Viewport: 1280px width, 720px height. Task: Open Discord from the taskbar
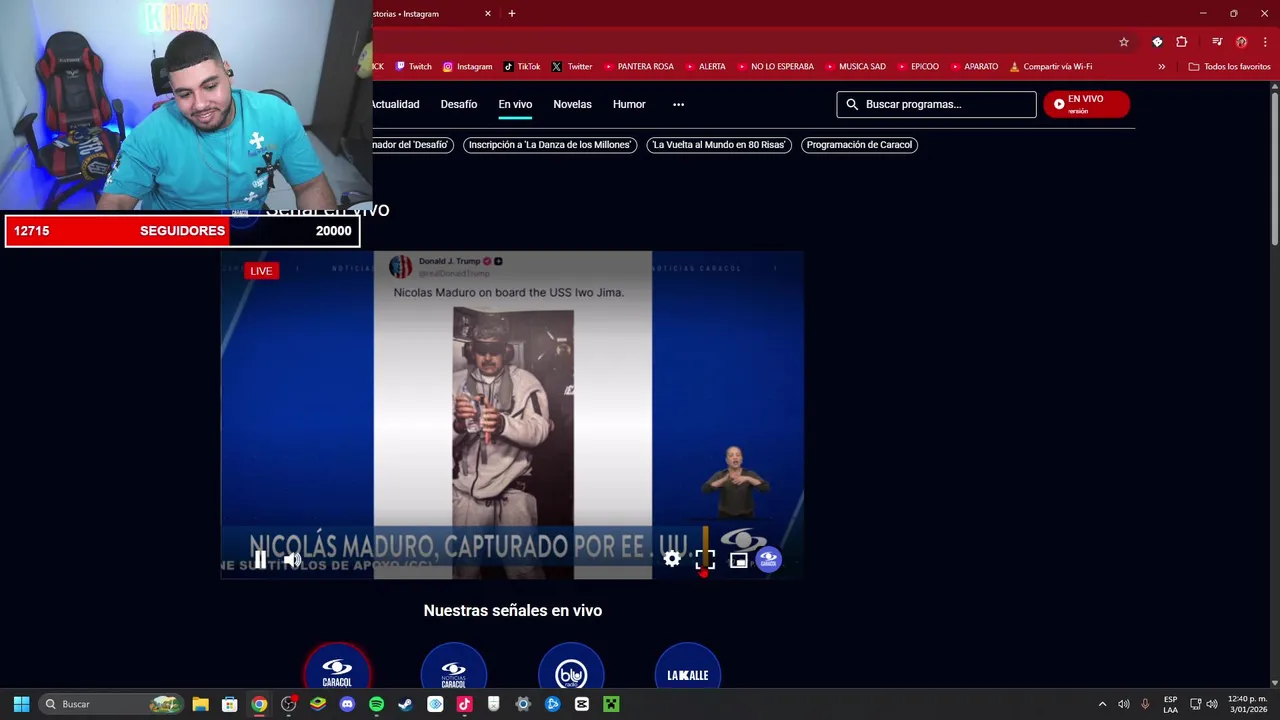click(347, 704)
